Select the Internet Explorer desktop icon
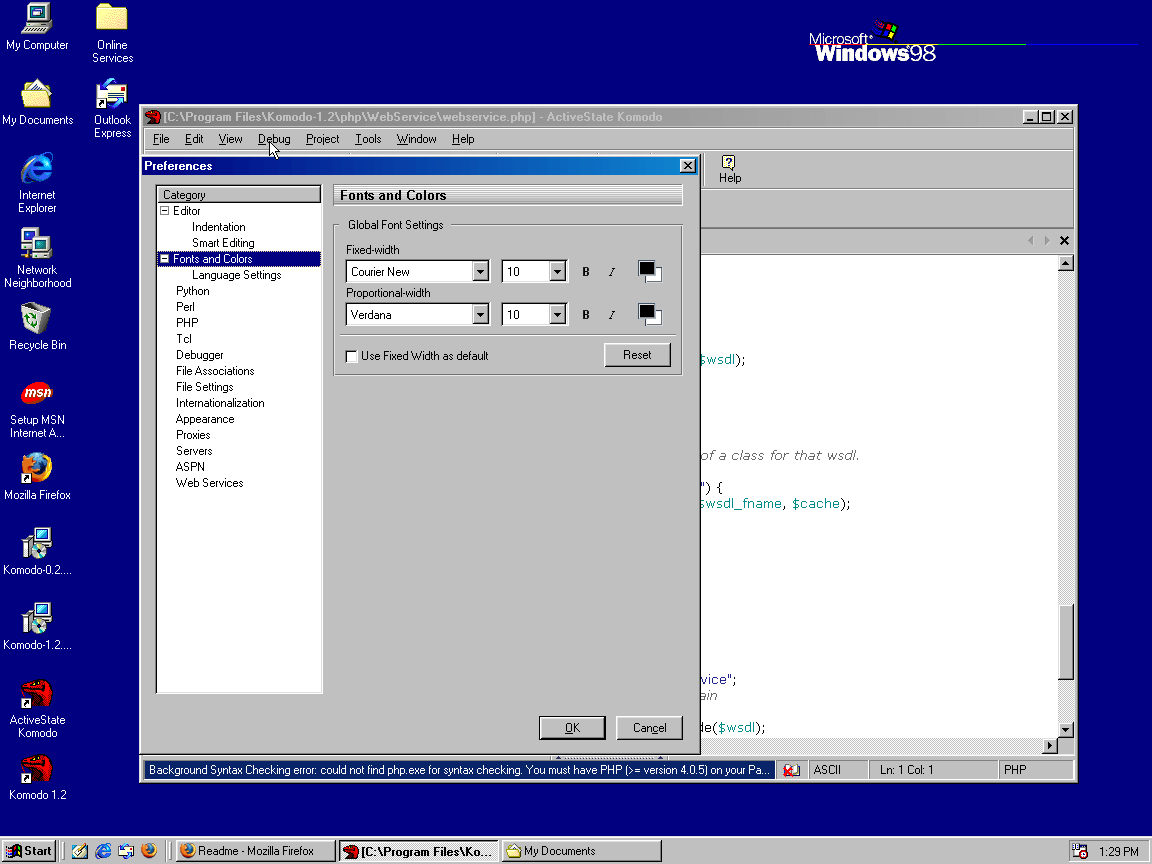Image resolution: width=1152 pixels, height=864 pixels. [37, 183]
